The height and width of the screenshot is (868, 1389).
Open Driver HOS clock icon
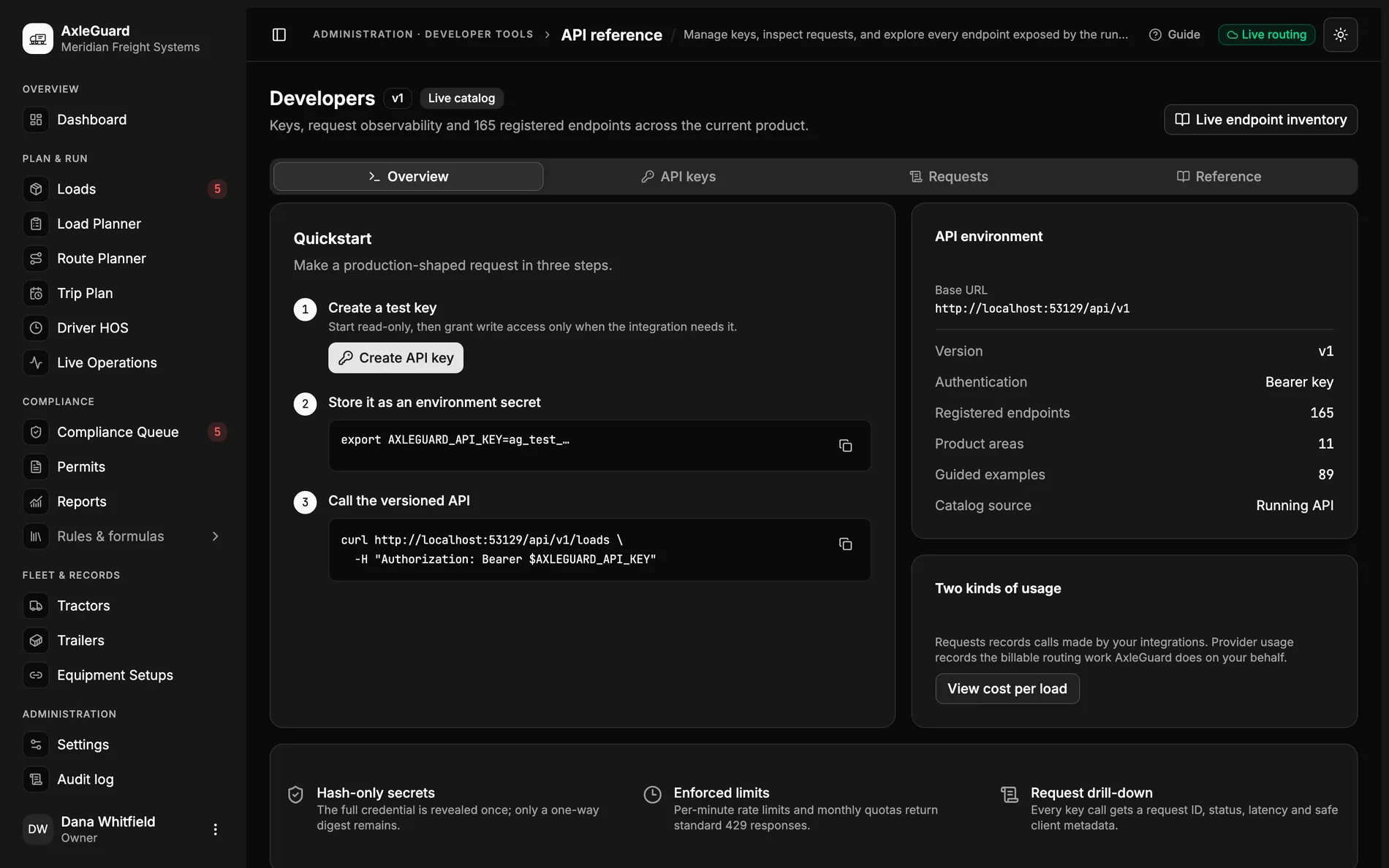point(36,328)
